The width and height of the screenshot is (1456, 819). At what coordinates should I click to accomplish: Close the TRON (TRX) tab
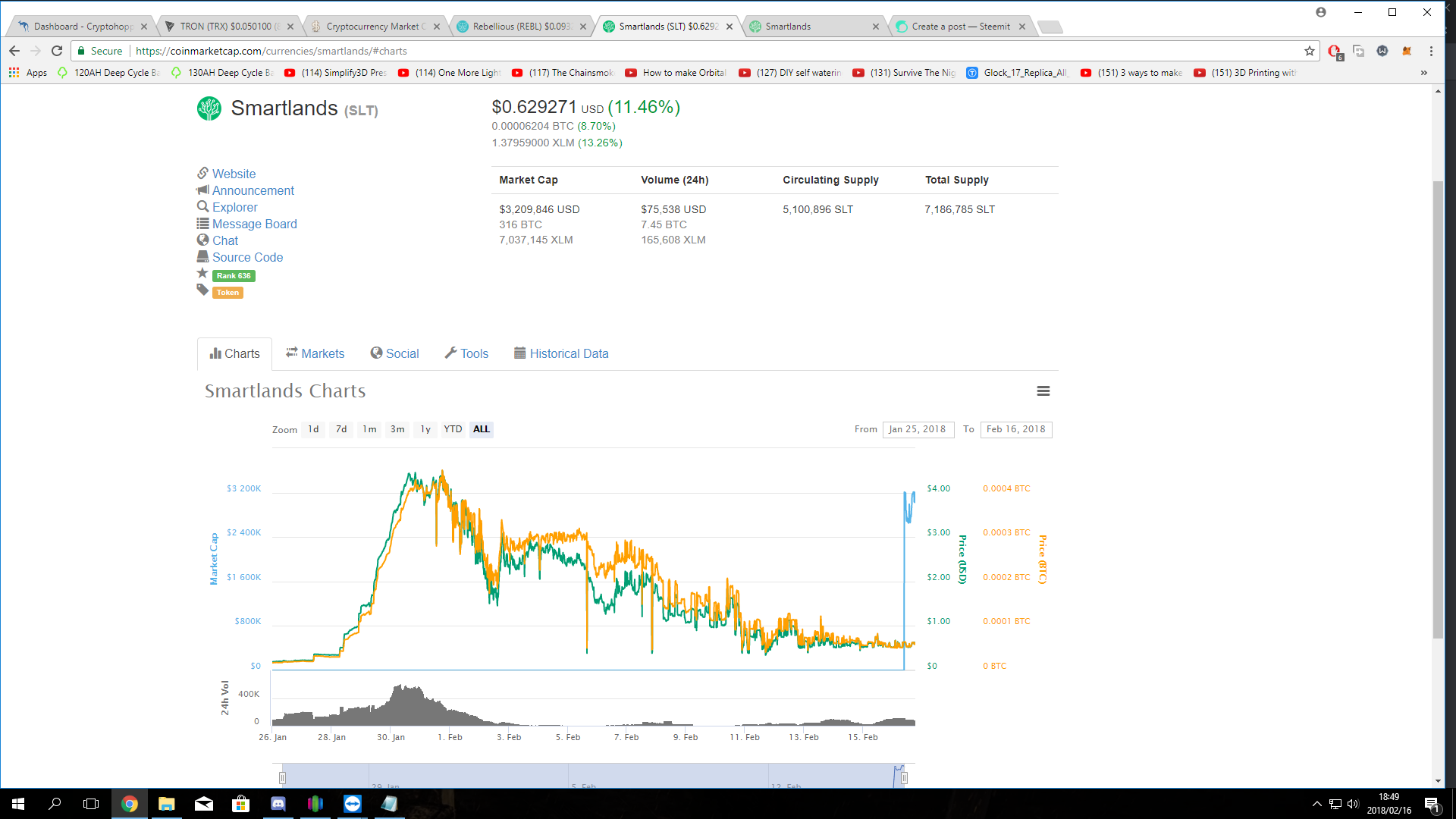(x=290, y=27)
